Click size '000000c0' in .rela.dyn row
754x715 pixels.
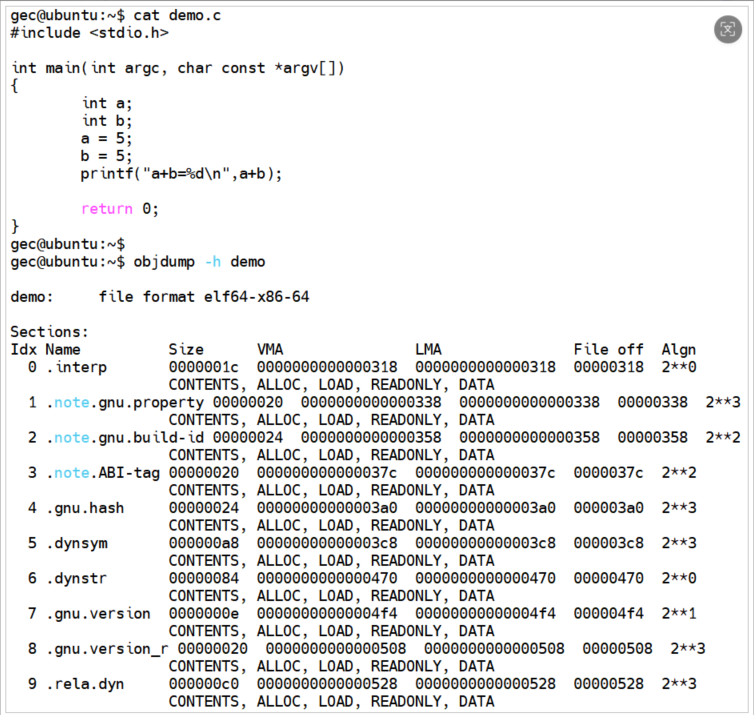(x=203, y=684)
